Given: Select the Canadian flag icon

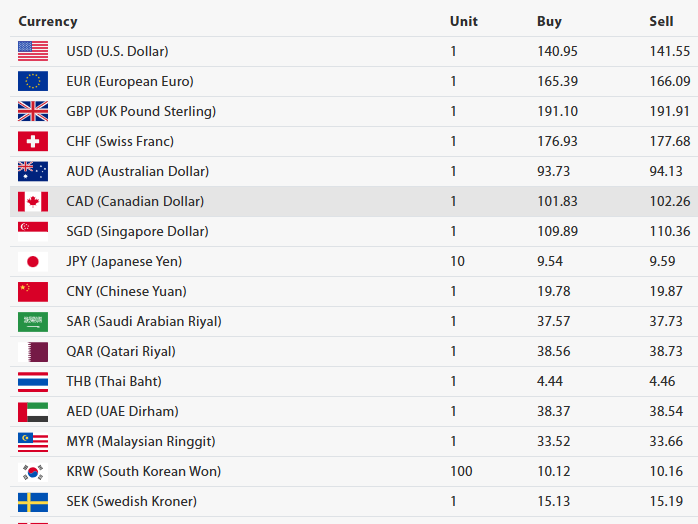Looking at the screenshot, I should pos(32,201).
